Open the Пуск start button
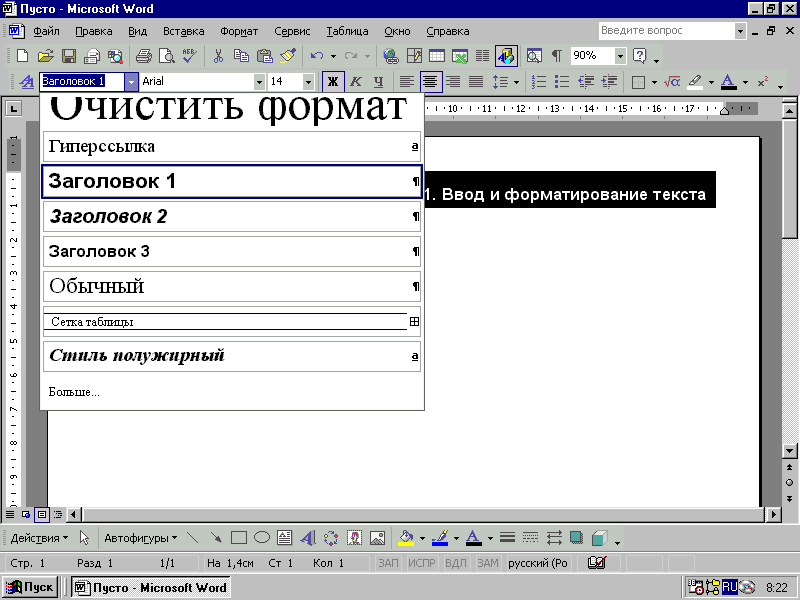This screenshot has height=600, width=800. (31, 587)
